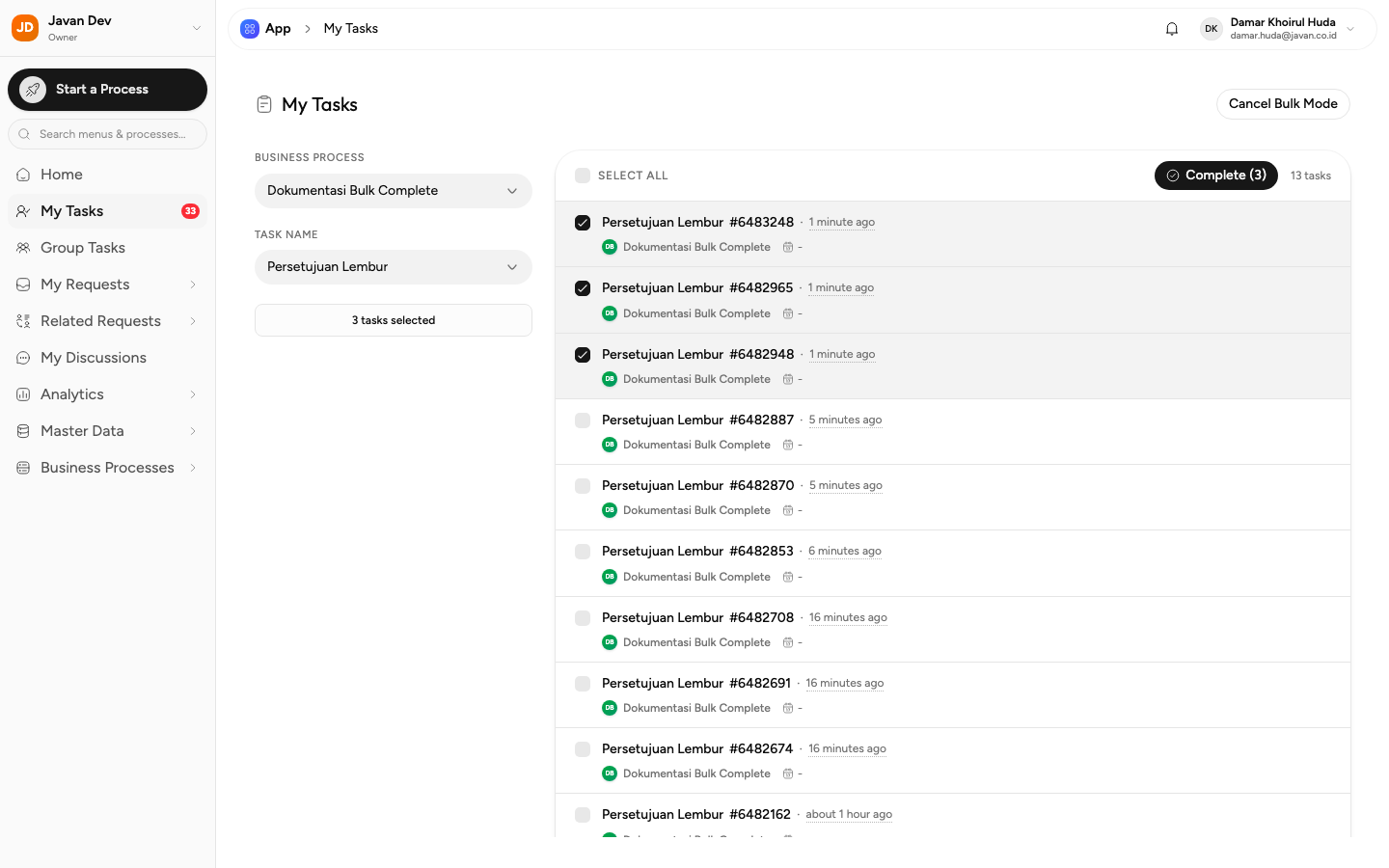Click the Related Requests icon

click(x=23, y=321)
